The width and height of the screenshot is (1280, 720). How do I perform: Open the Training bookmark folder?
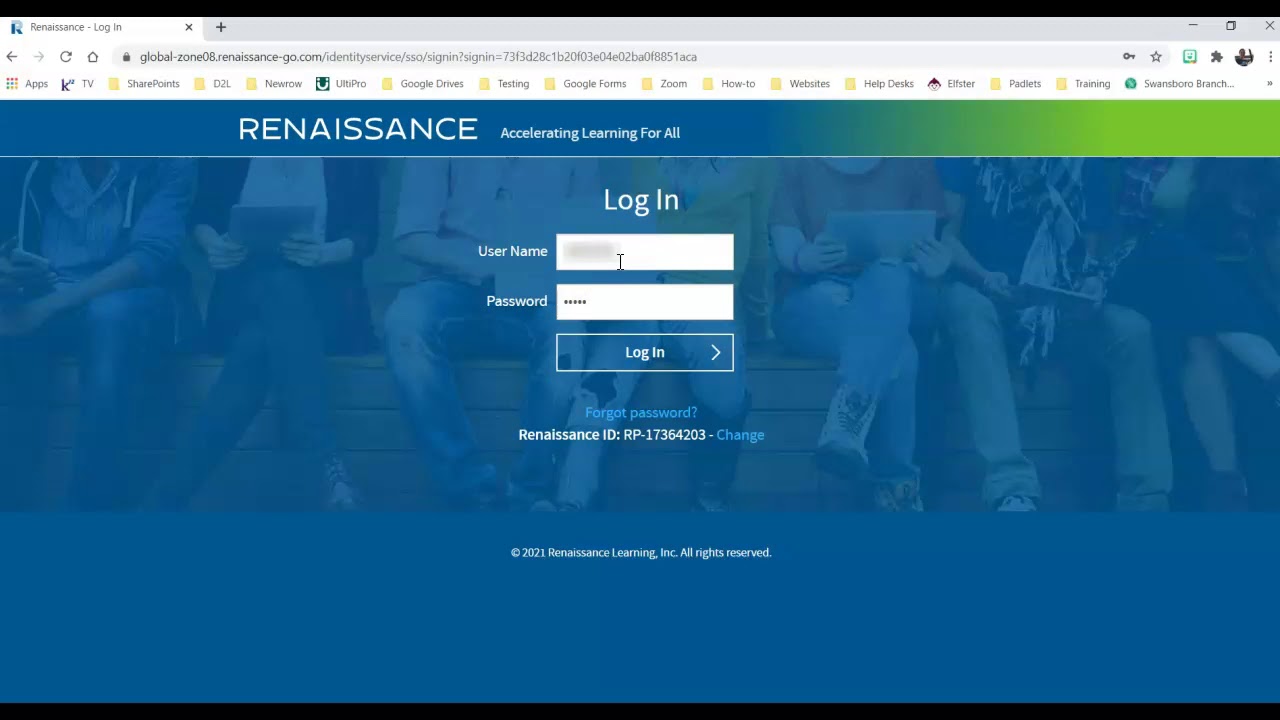click(1083, 84)
